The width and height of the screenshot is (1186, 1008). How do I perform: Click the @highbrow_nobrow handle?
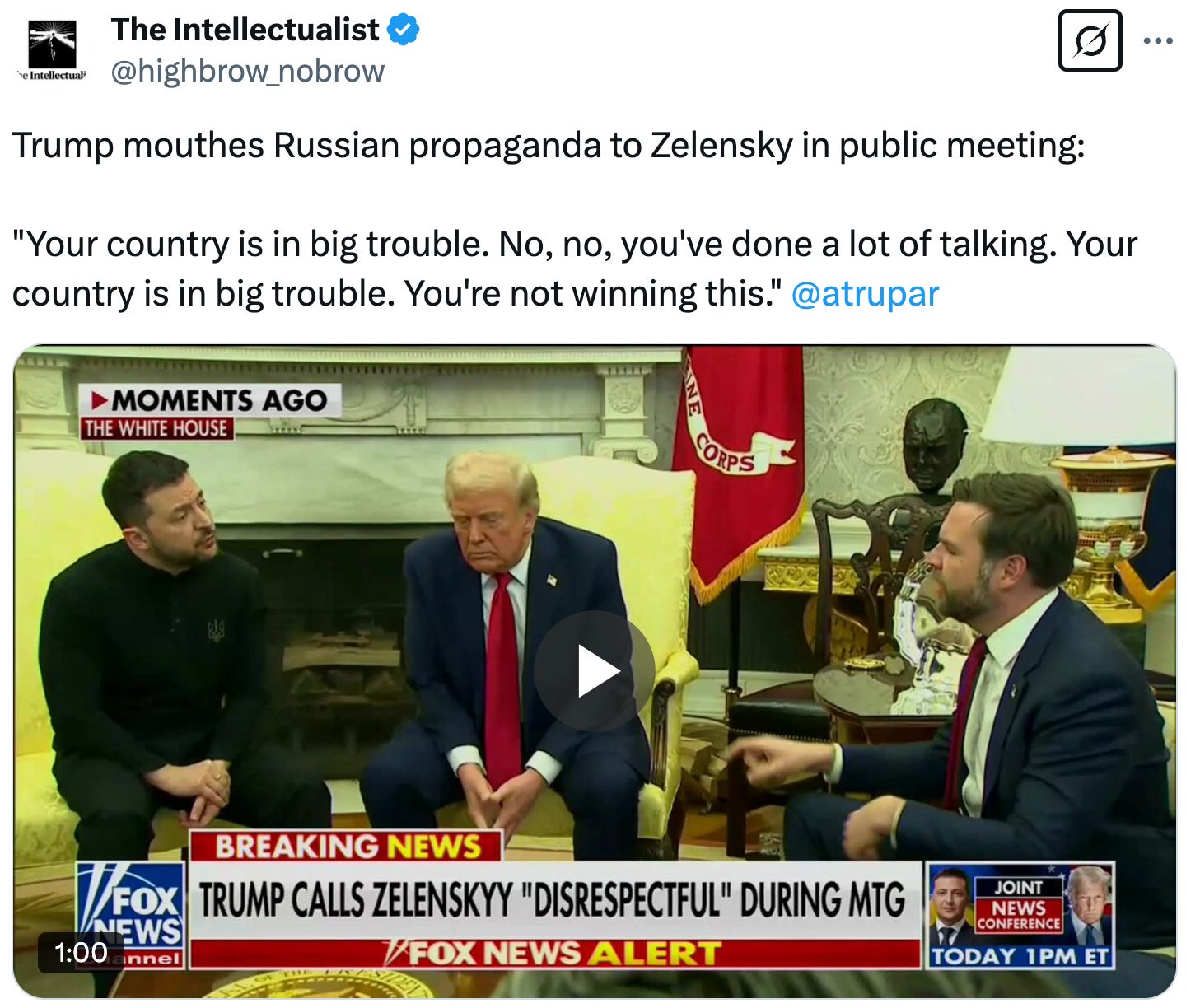[x=247, y=71]
